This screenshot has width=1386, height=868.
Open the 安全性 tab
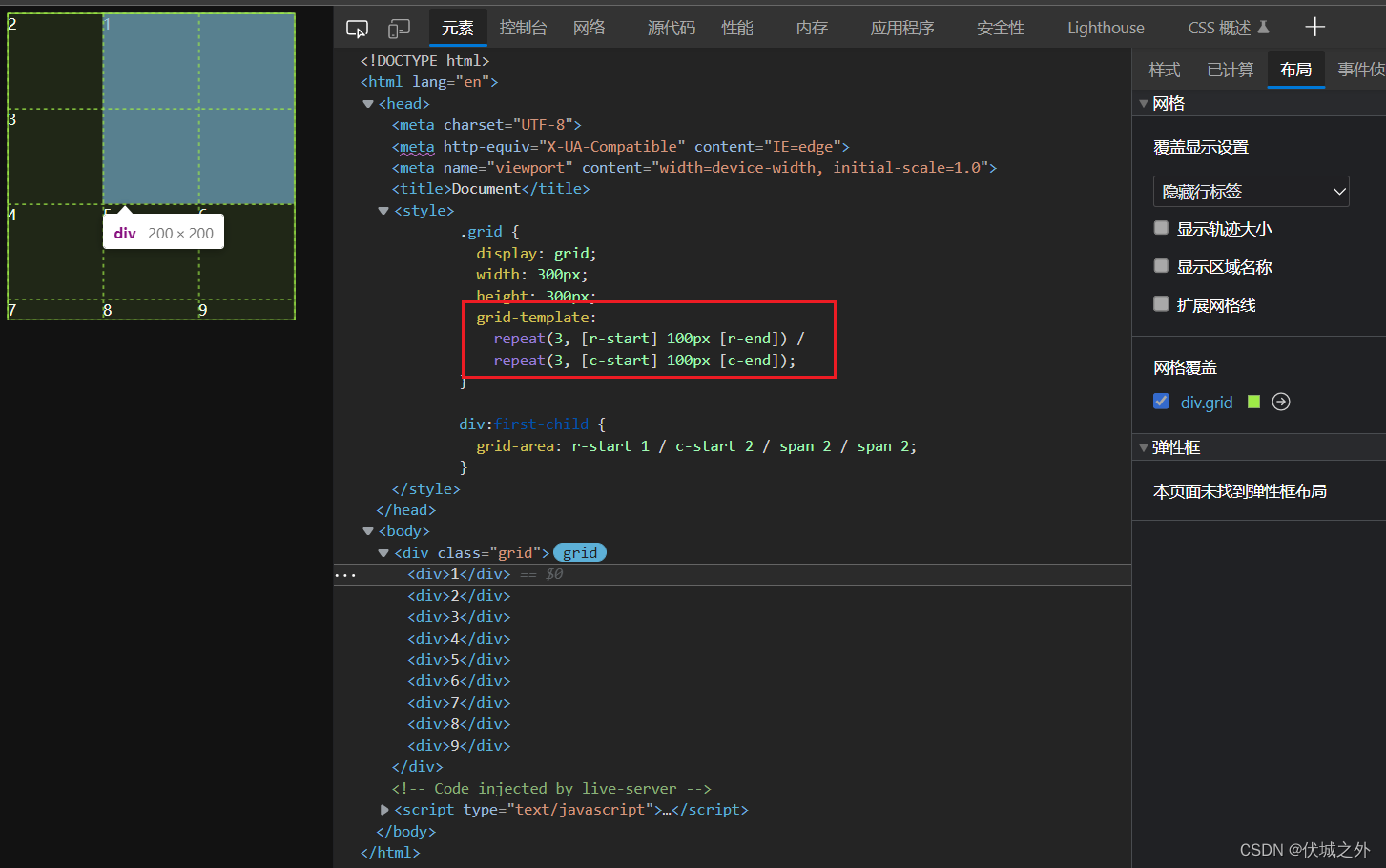pos(1001,28)
